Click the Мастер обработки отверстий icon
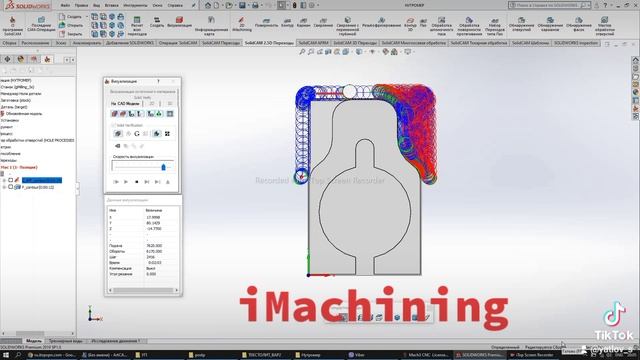 point(604,25)
